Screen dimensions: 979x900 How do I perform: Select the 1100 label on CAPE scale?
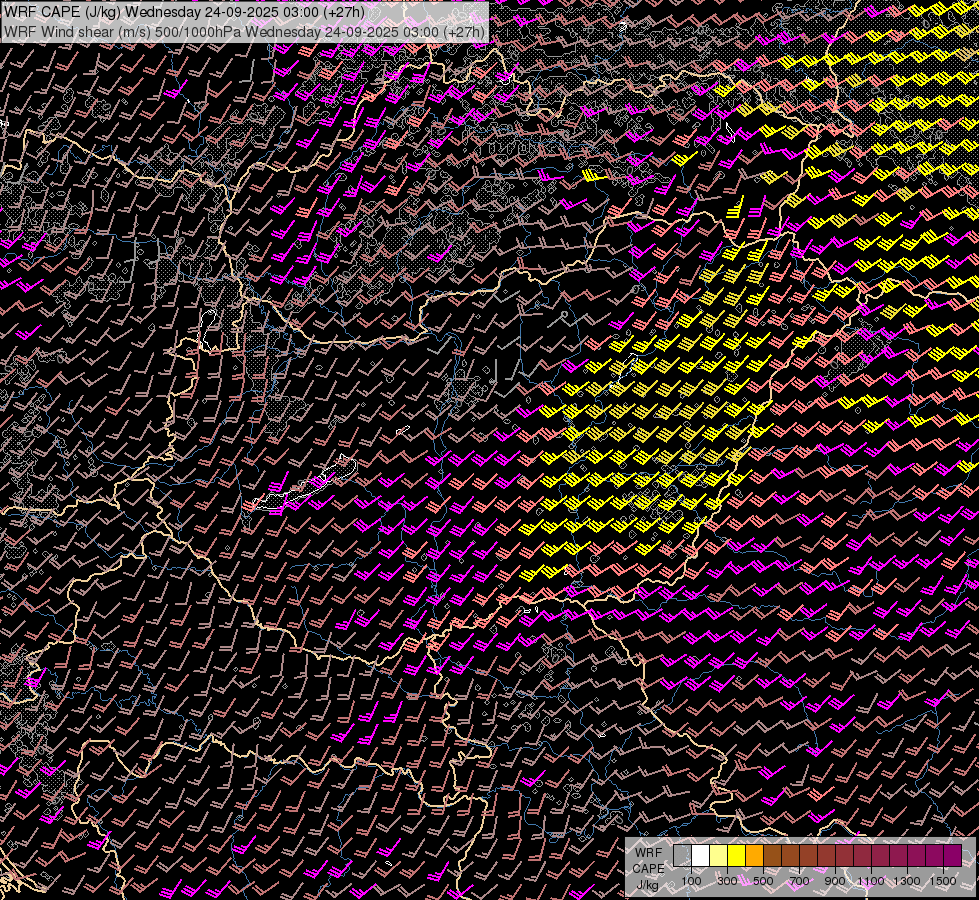point(871,881)
